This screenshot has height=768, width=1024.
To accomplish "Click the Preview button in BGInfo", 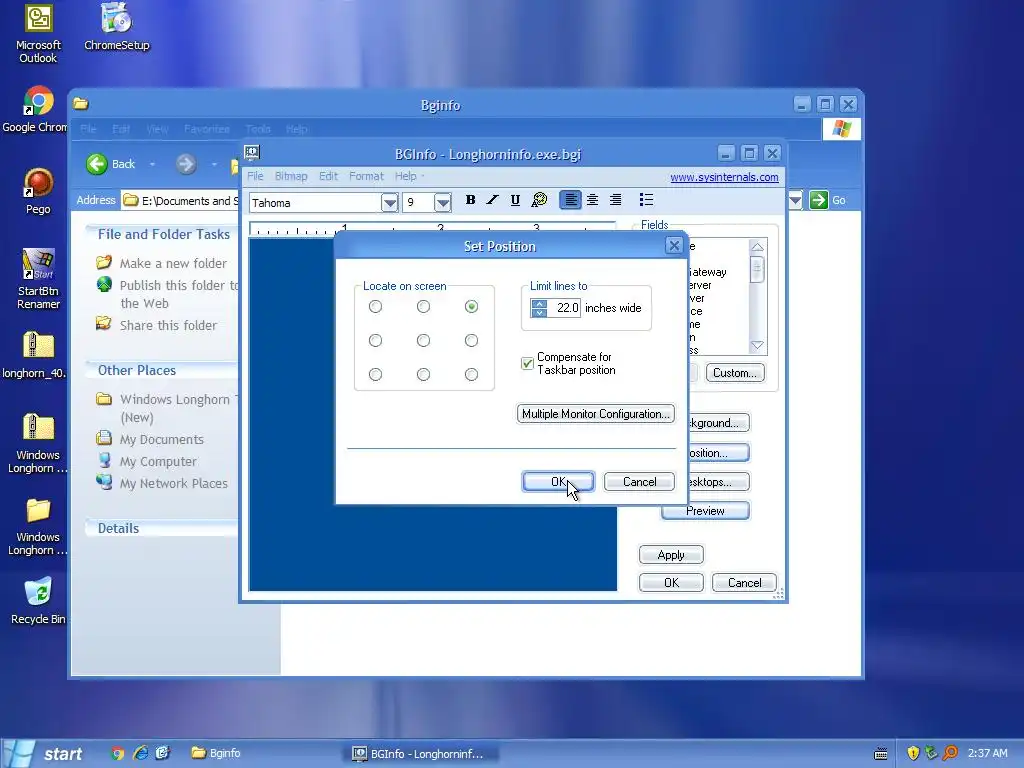I will 705,511.
